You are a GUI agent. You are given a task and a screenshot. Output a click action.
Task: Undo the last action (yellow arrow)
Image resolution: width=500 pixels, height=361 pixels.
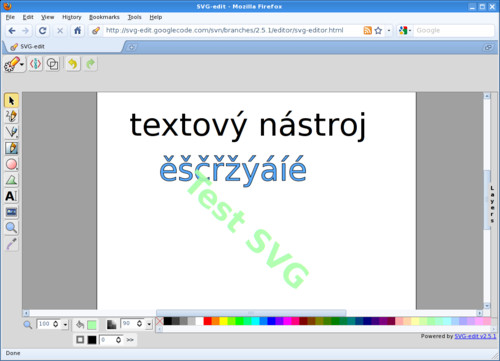[x=73, y=64]
